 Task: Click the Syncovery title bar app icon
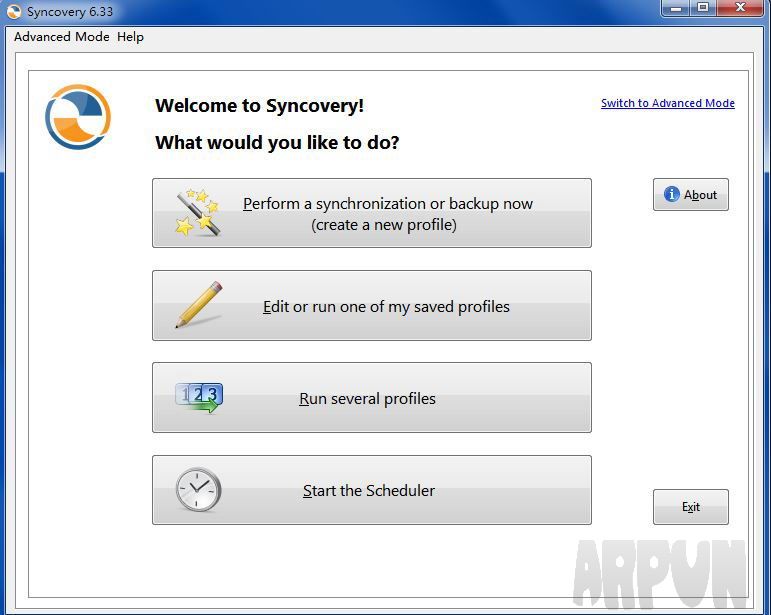(14, 11)
